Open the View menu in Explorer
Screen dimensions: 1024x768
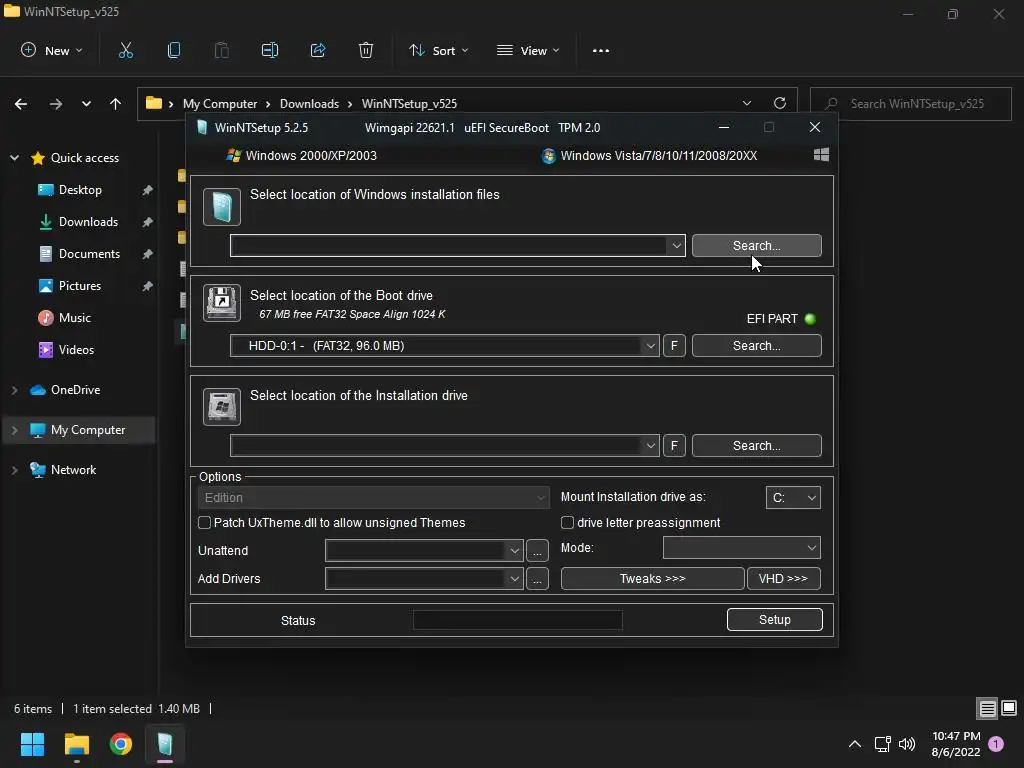(528, 50)
